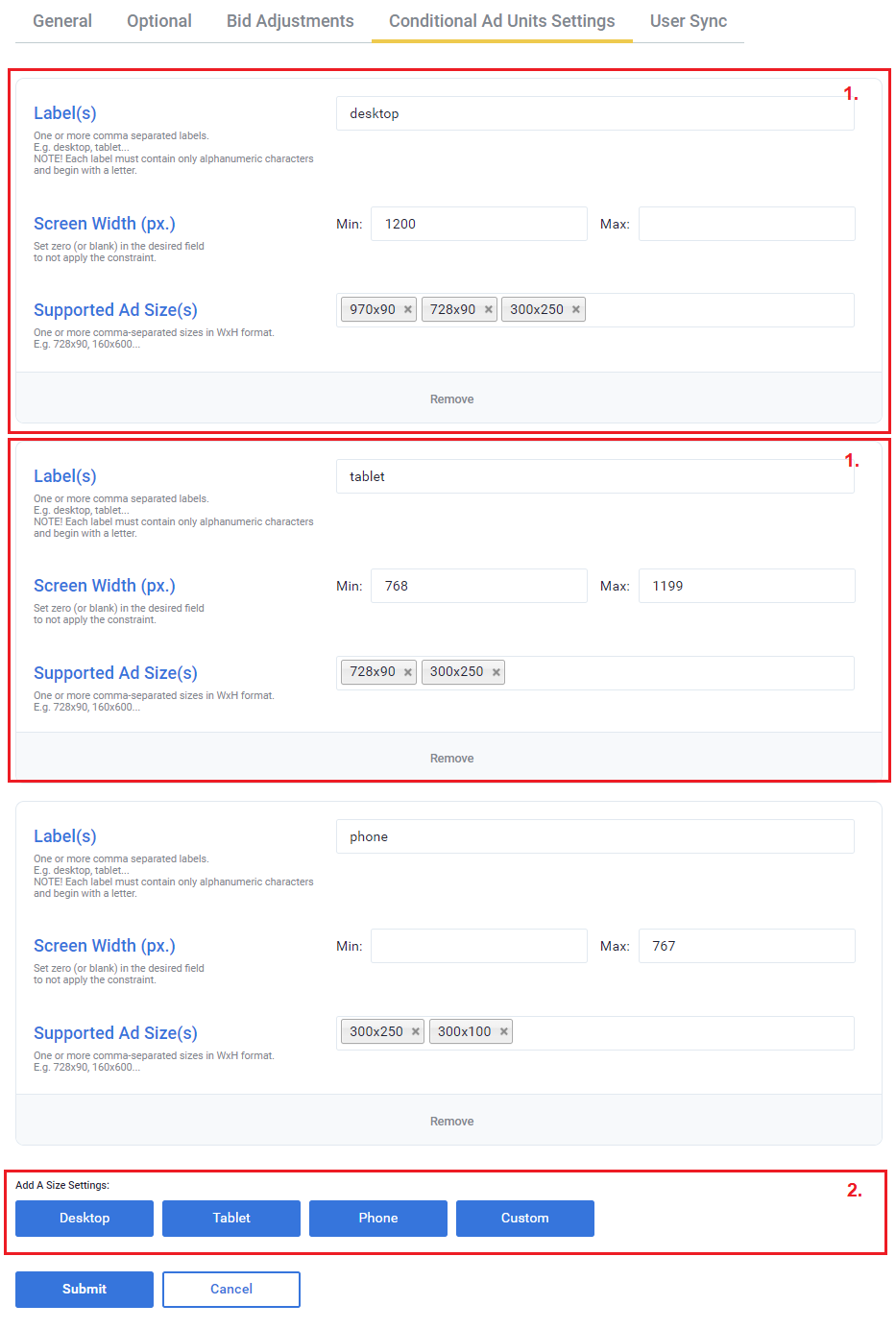Delete 300x250 tag in tablet section

point(496,672)
